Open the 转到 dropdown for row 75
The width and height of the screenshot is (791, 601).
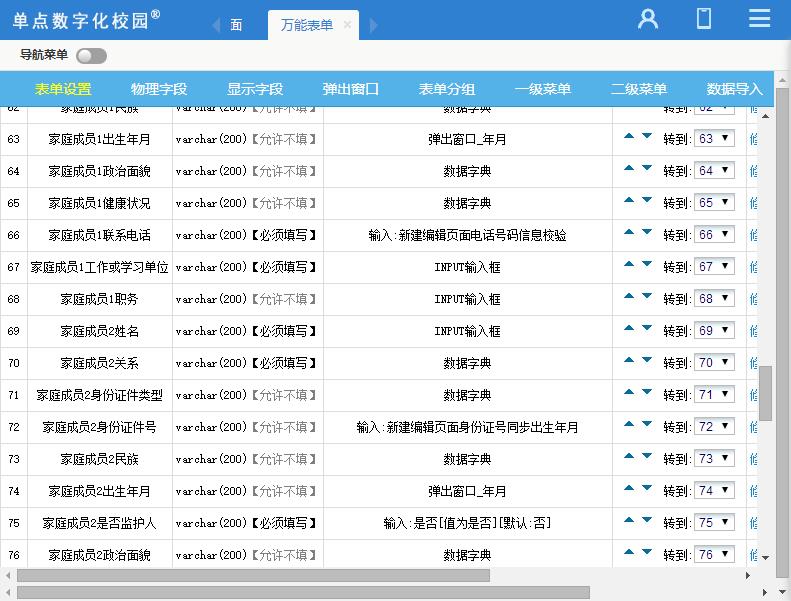click(x=715, y=523)
